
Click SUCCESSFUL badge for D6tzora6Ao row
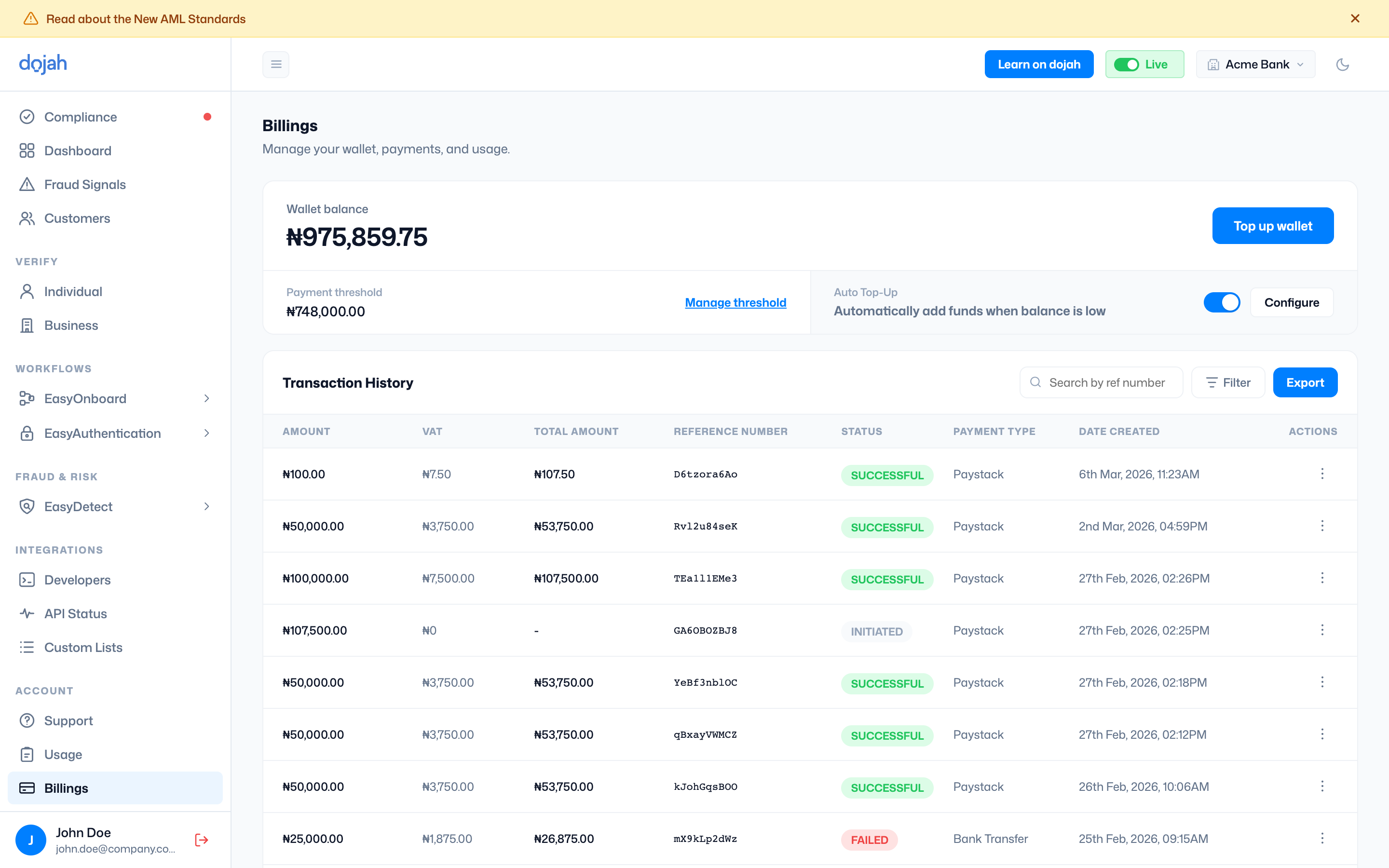(x=887, y=475)
